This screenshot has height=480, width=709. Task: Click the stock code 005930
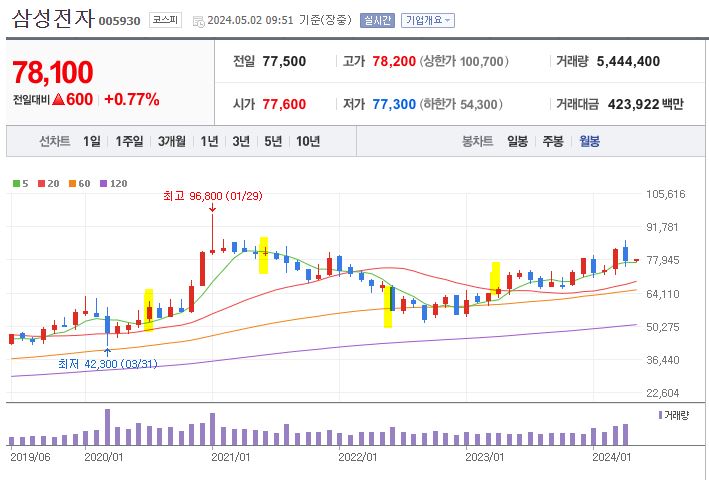tap(119, 21)
